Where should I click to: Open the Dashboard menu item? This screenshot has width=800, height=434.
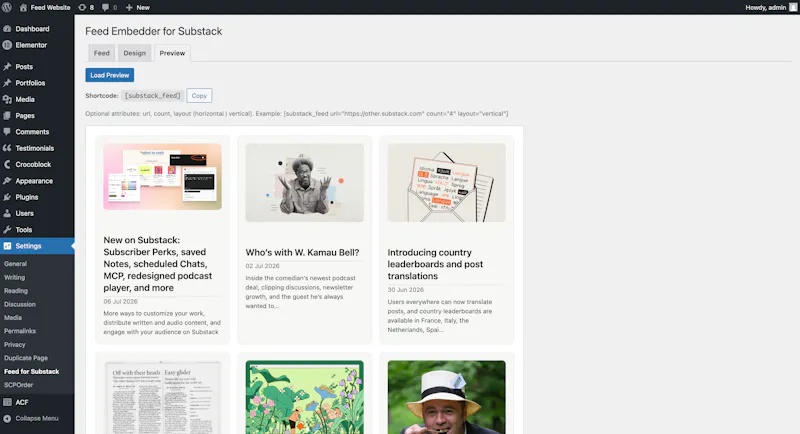tap(32, 29)
